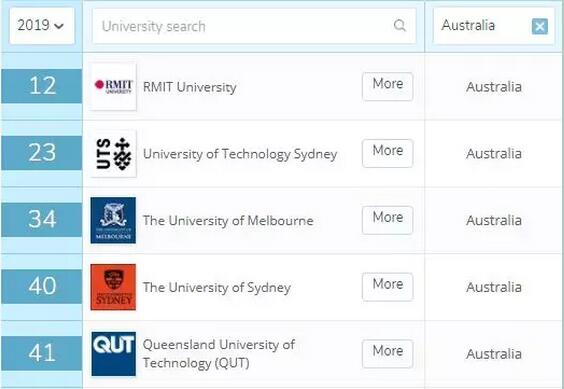Click the magnifying glass search icon

coord(400,26)
